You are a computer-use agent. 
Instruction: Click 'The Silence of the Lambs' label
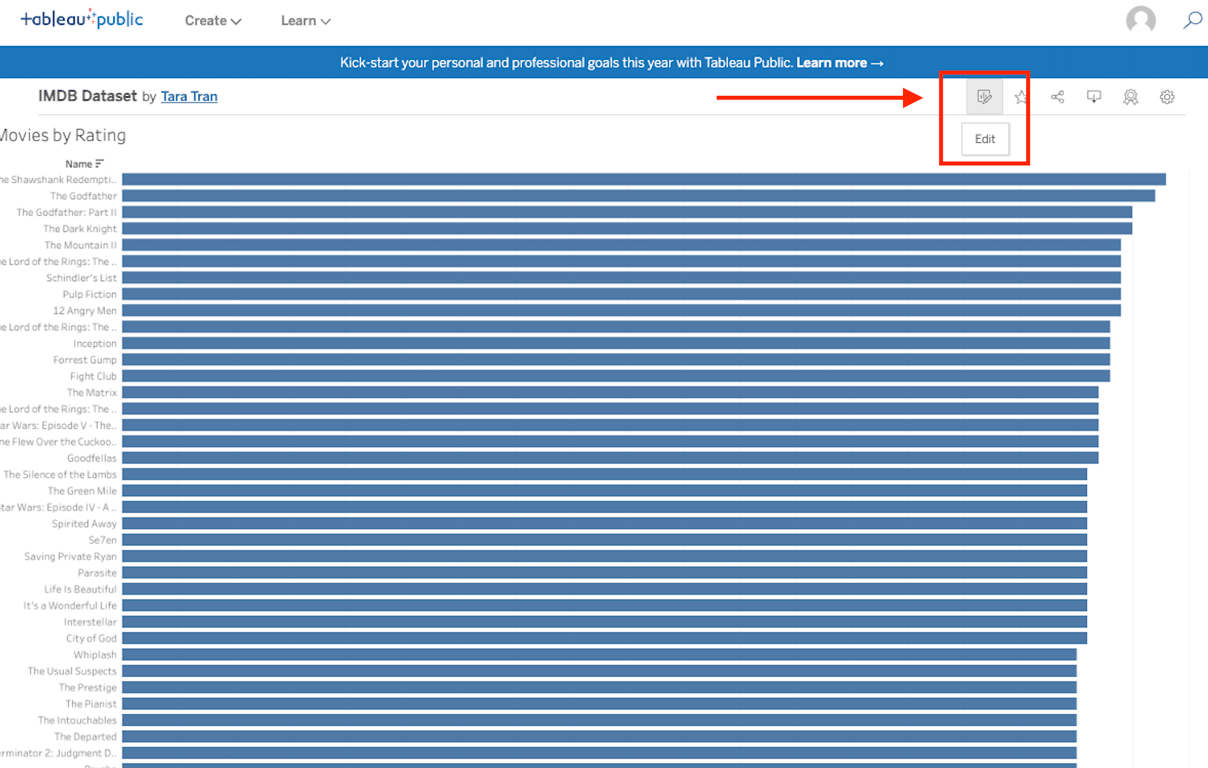click(x=60, y=475)
